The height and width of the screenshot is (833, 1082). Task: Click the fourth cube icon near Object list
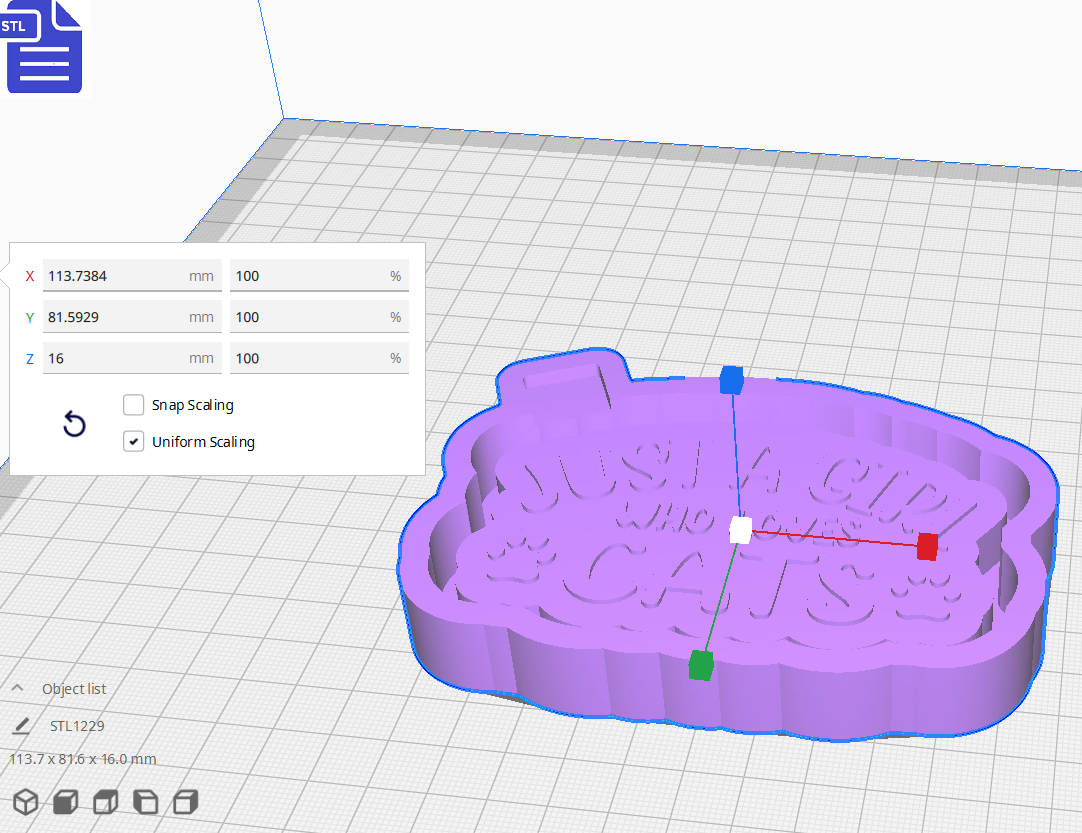[x=145, y=802]
